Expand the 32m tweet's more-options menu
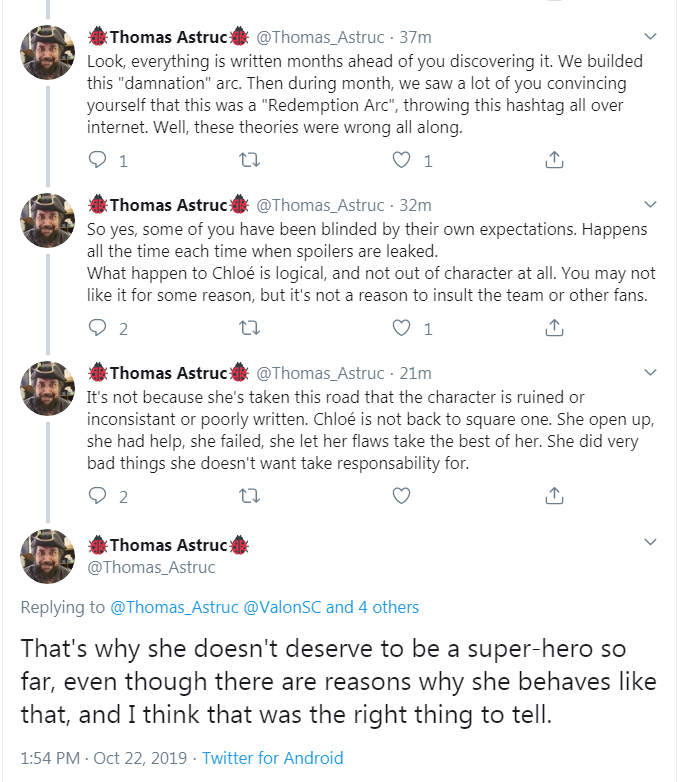The image size is (678, 782). pos(651,205)
